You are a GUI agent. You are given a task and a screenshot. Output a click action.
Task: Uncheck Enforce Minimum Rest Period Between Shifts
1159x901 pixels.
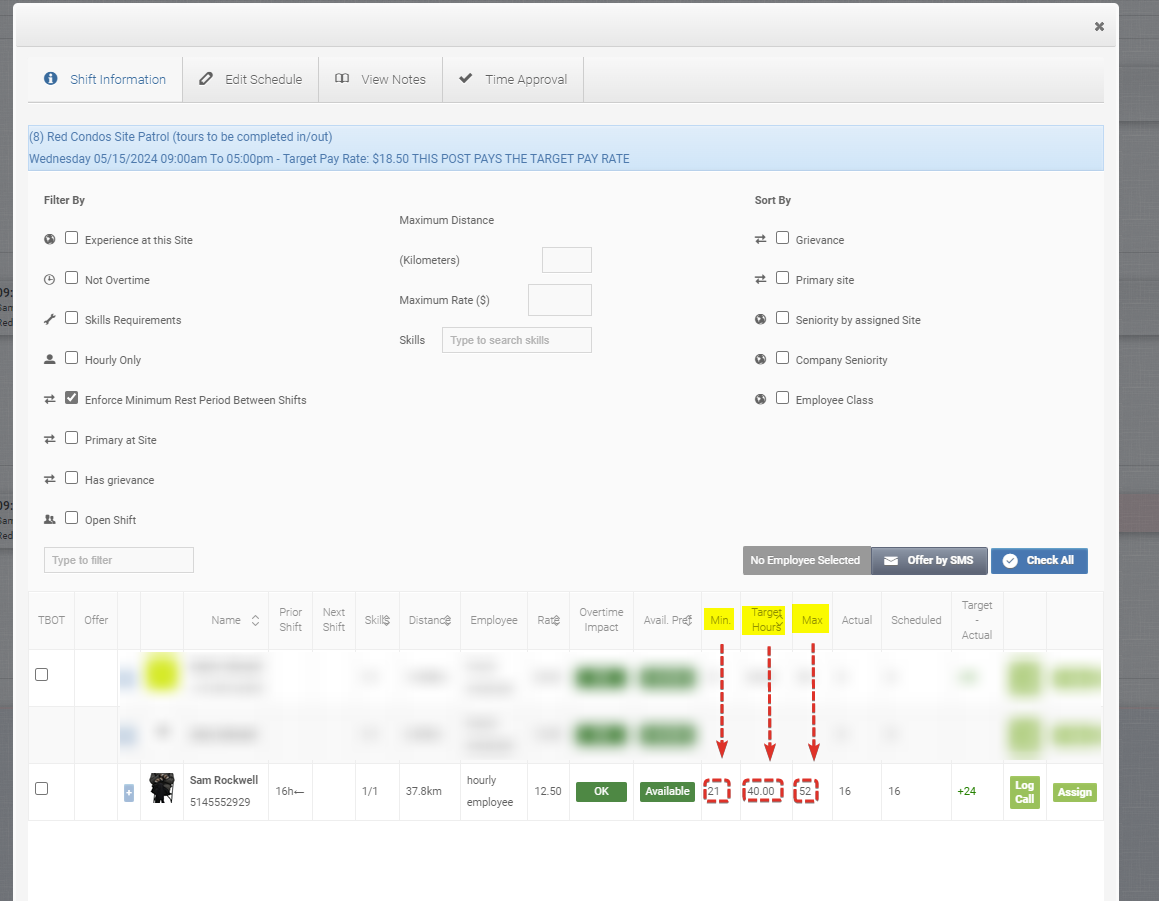point(71,397)
